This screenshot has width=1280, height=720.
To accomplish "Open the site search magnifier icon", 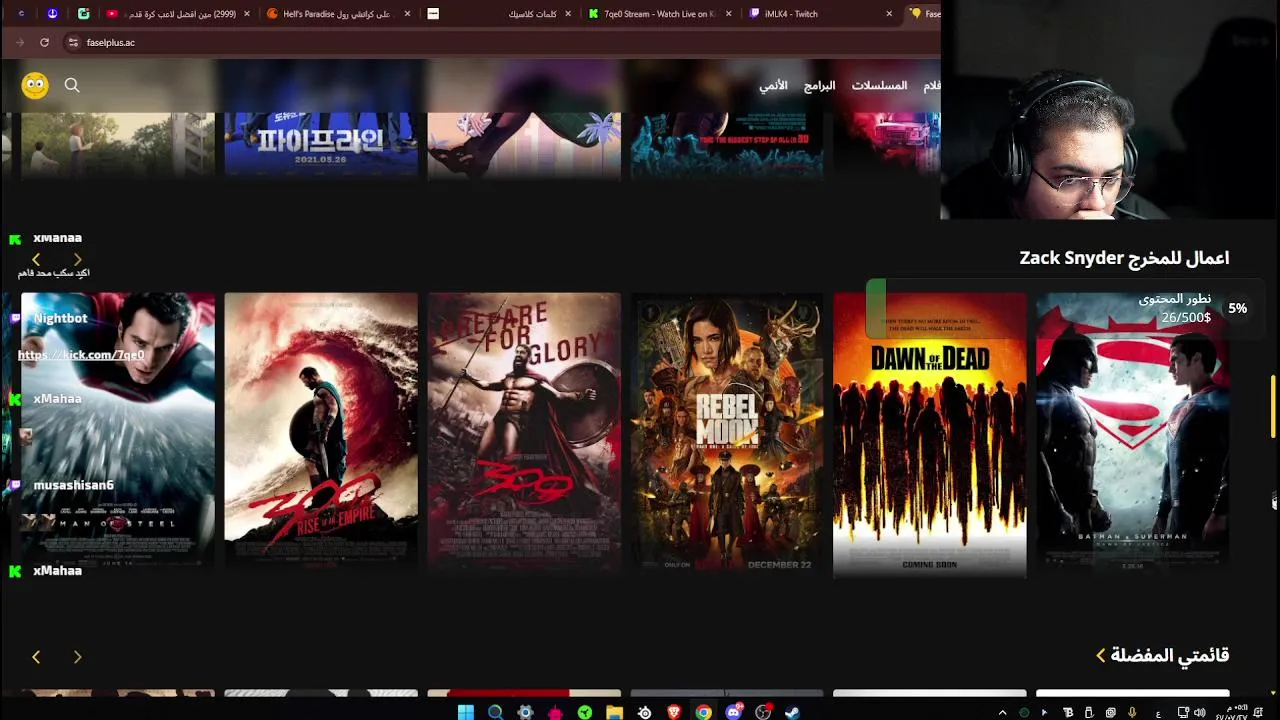I will [x=72, y=85].
